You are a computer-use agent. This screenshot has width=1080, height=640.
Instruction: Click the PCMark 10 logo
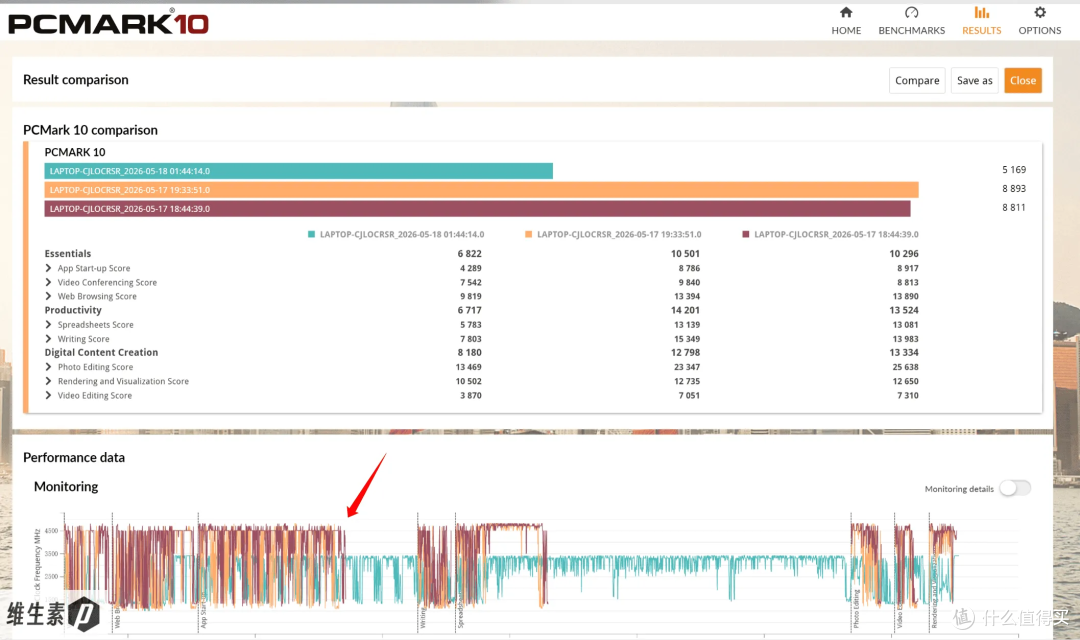(x=108, y=23)
